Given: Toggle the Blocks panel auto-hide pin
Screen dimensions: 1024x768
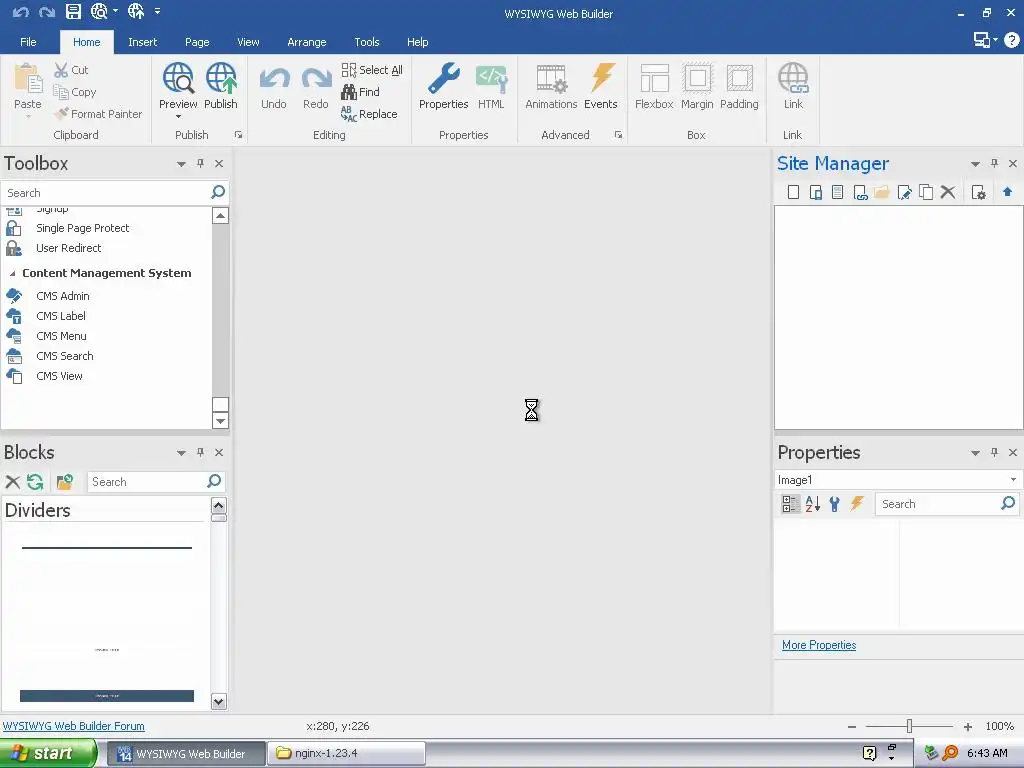Looking at the screenshot, I should 200,452.
